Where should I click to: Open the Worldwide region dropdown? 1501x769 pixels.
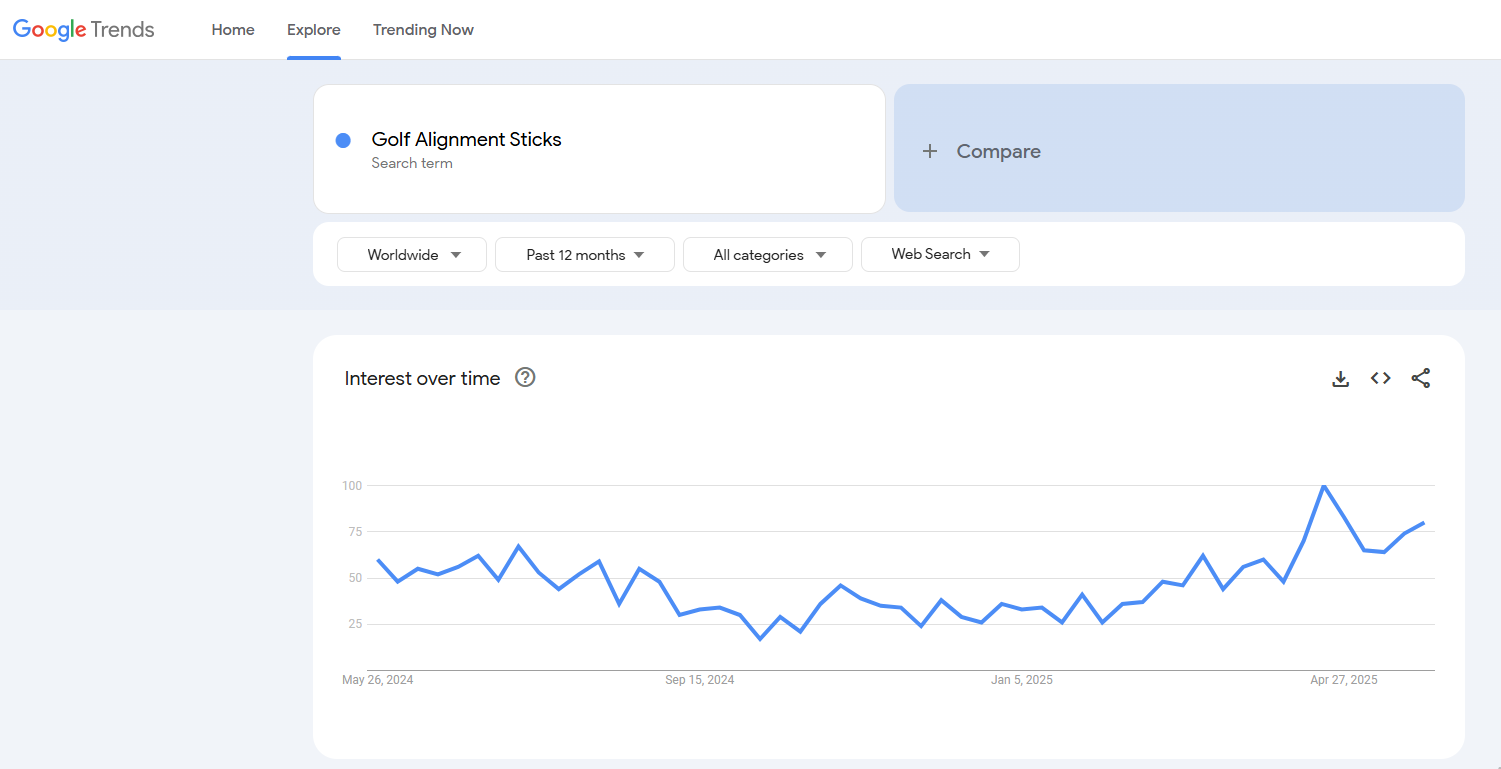tap(412, 254)
